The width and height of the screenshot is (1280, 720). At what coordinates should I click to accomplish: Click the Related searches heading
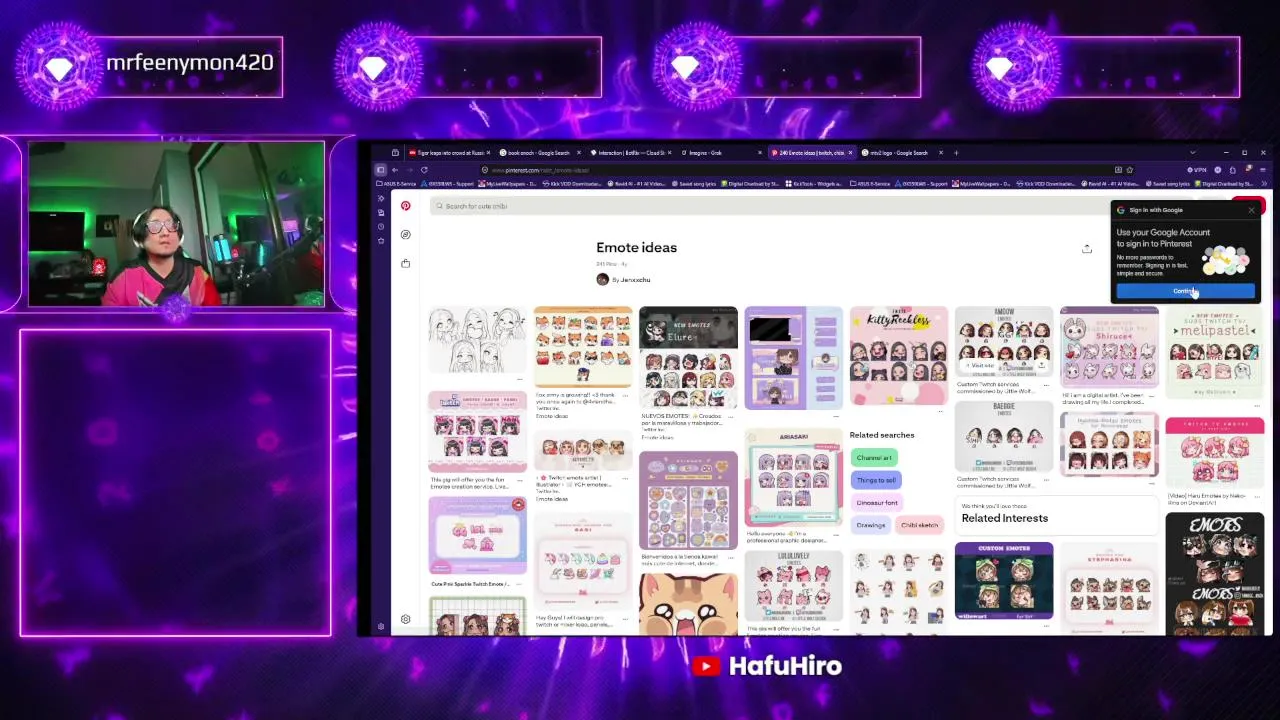coord(882,435)
